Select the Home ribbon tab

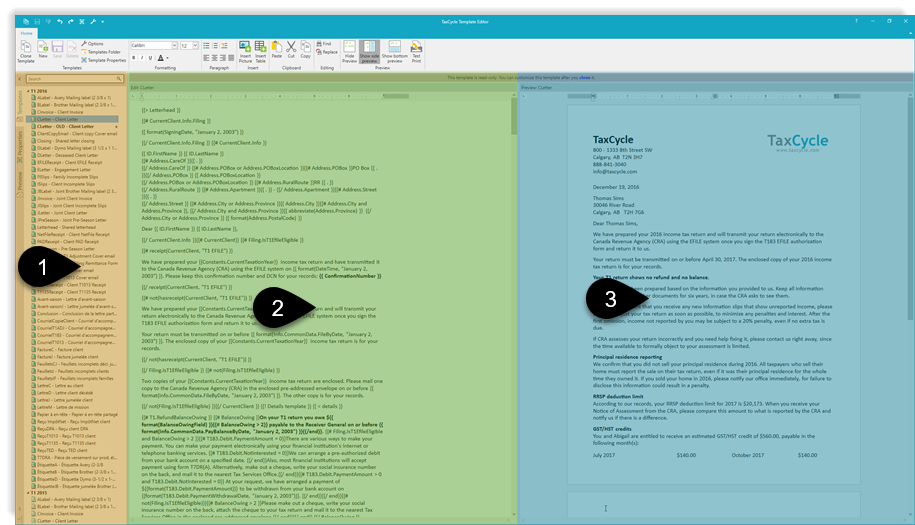pyautogui.click(x=27, y=33)
